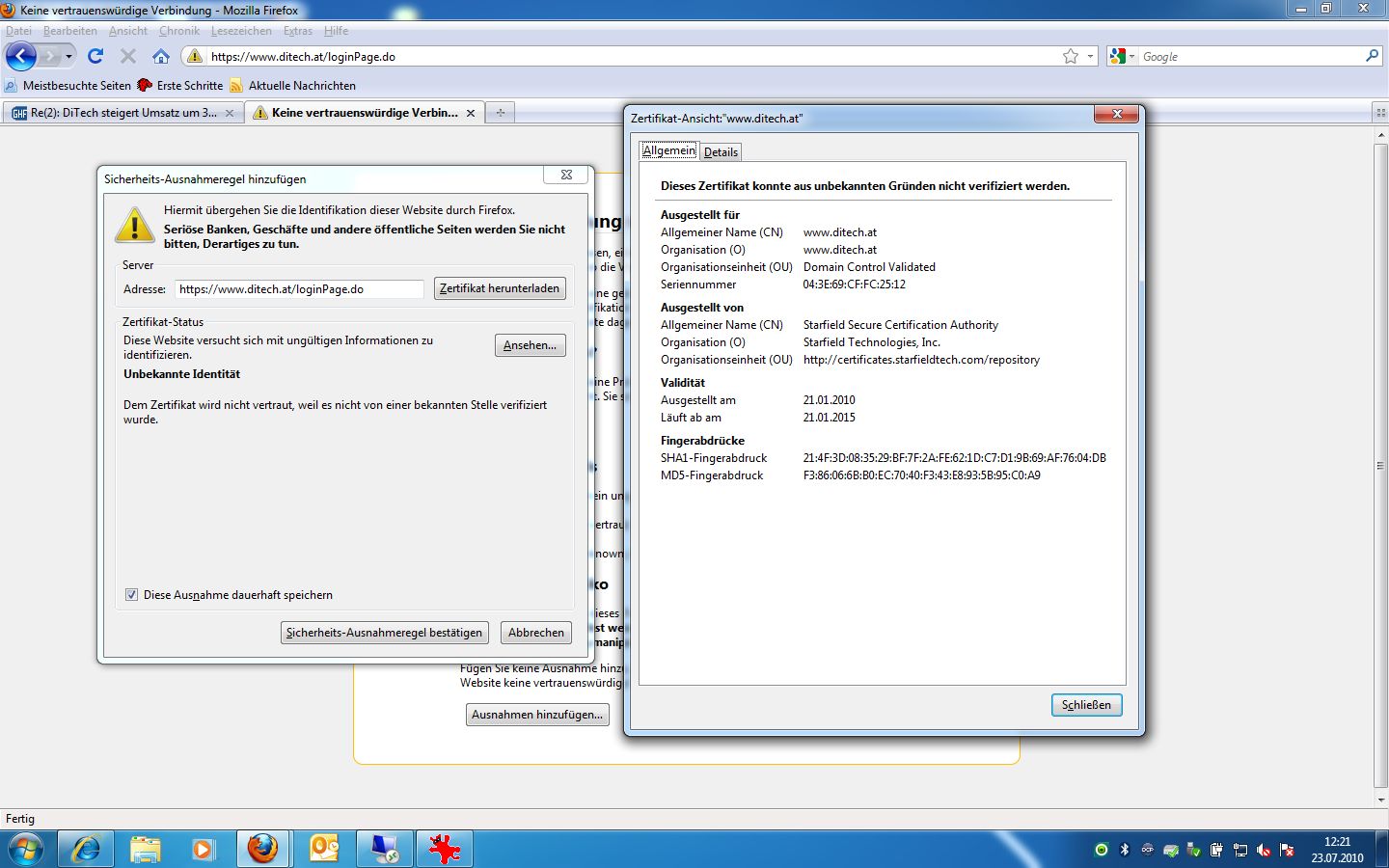Click Schließen in certificate viewer

(x=1086, y=705)
